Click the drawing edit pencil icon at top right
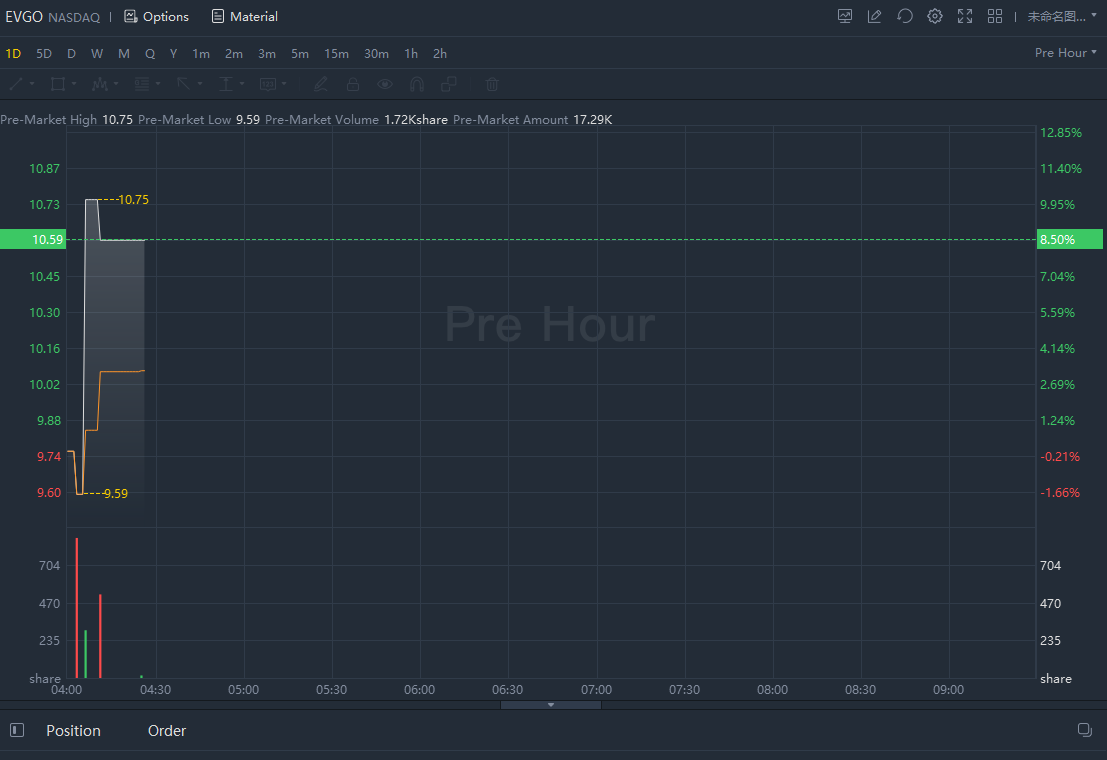1107x760 pixels. coord(874,16)
